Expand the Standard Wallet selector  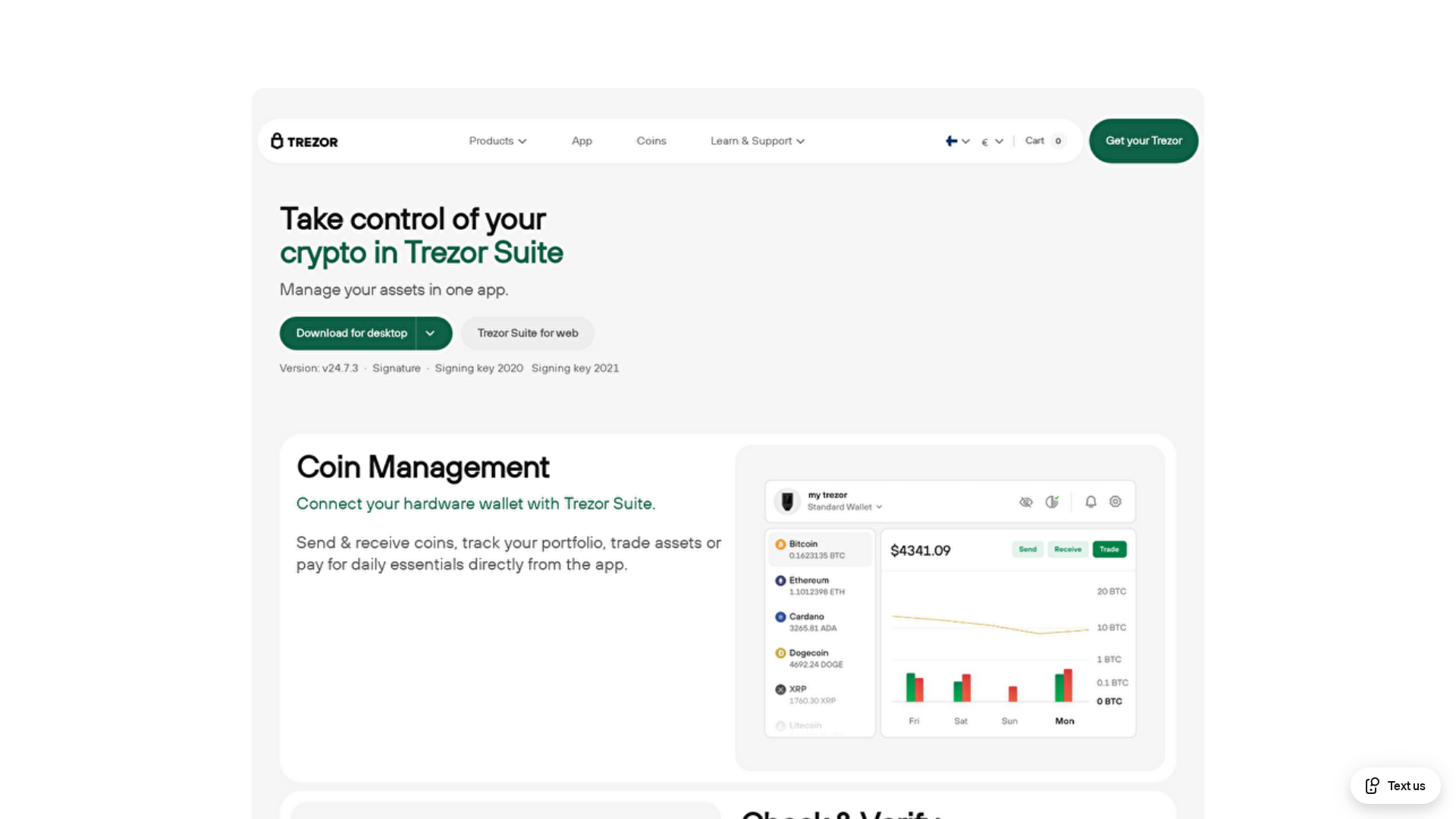tap(844, 507)
